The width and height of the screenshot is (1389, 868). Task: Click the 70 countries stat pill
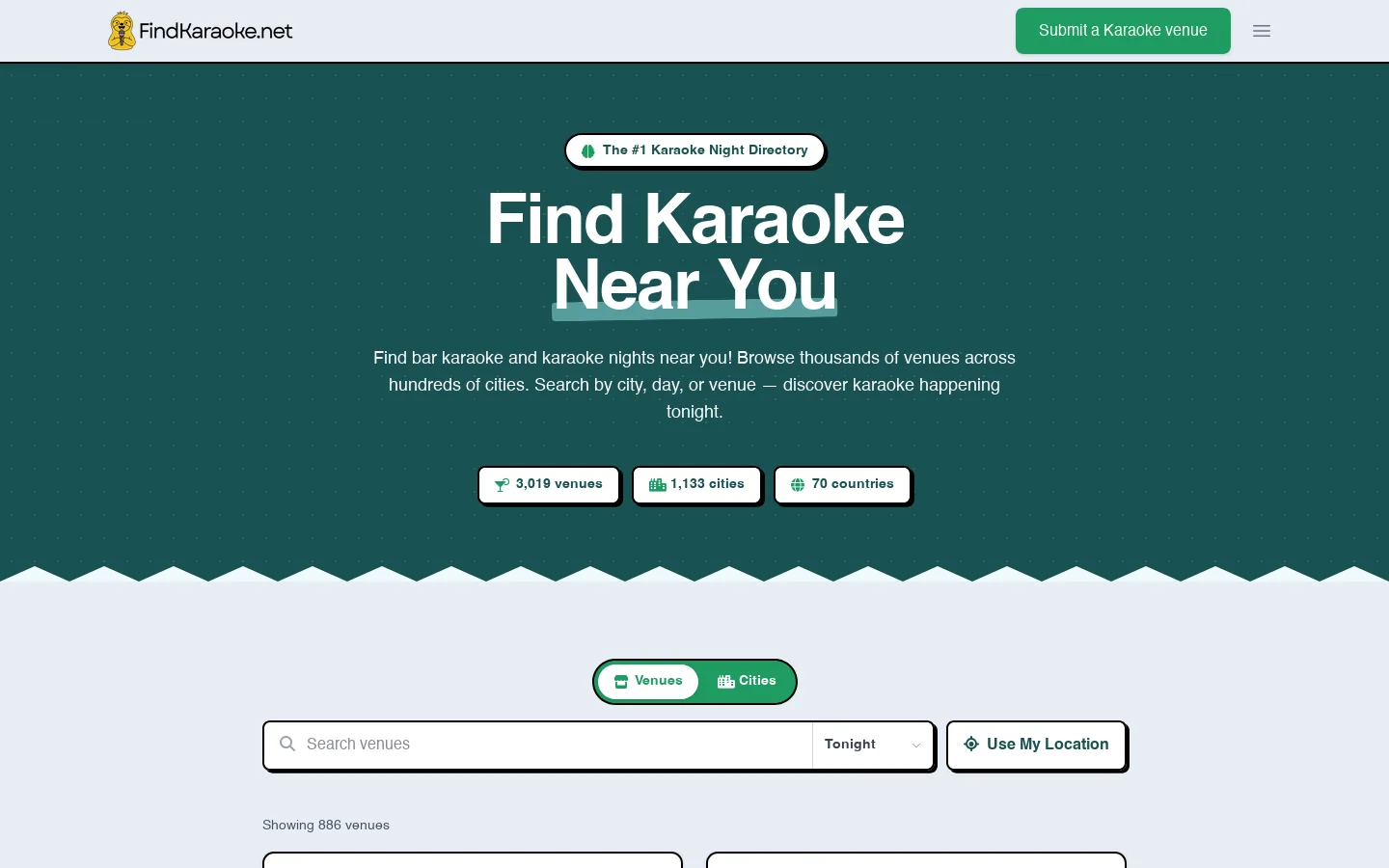point(842,485)
